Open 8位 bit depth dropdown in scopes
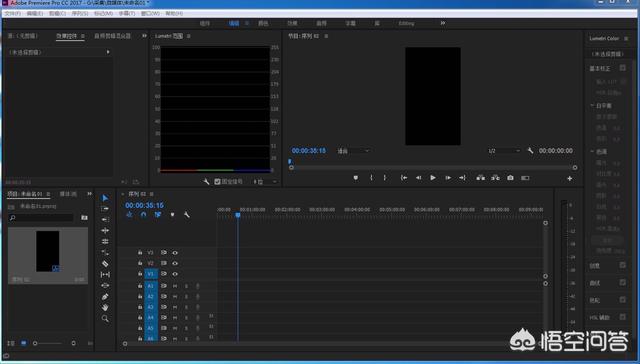 pyautogui.click(x=264, y=182)
